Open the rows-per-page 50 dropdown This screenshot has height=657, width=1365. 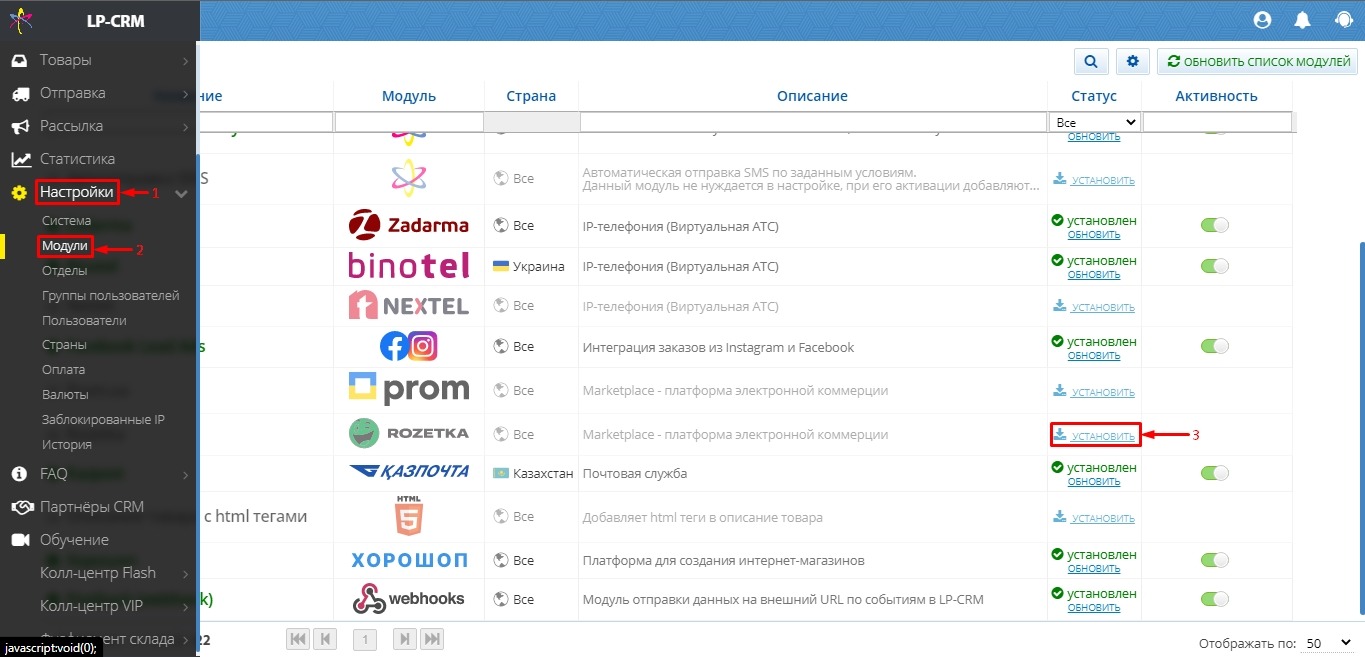click(x=1329, y=643)
